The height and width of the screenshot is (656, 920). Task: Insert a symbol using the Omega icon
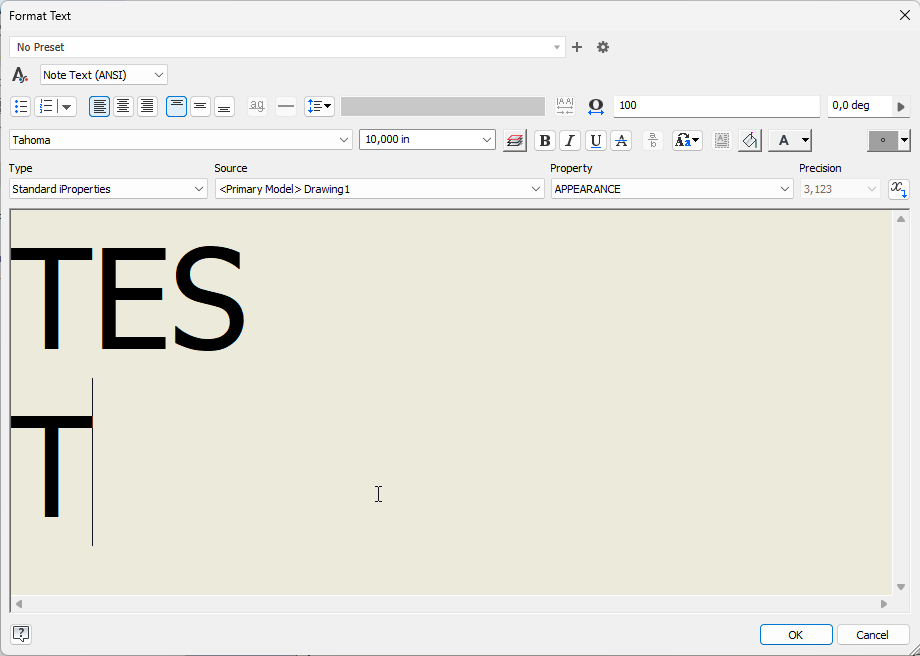(x=595, y=106)
